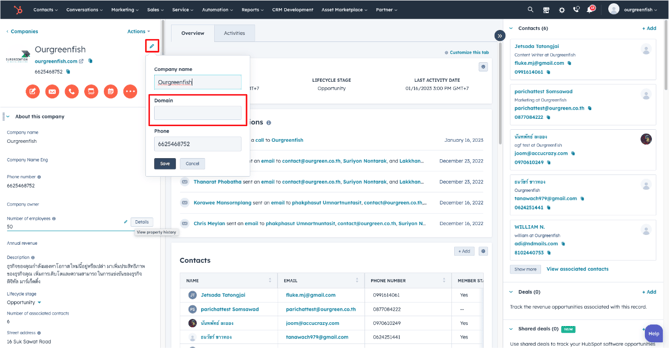Click the orange create note button

(x=32, y=91)
